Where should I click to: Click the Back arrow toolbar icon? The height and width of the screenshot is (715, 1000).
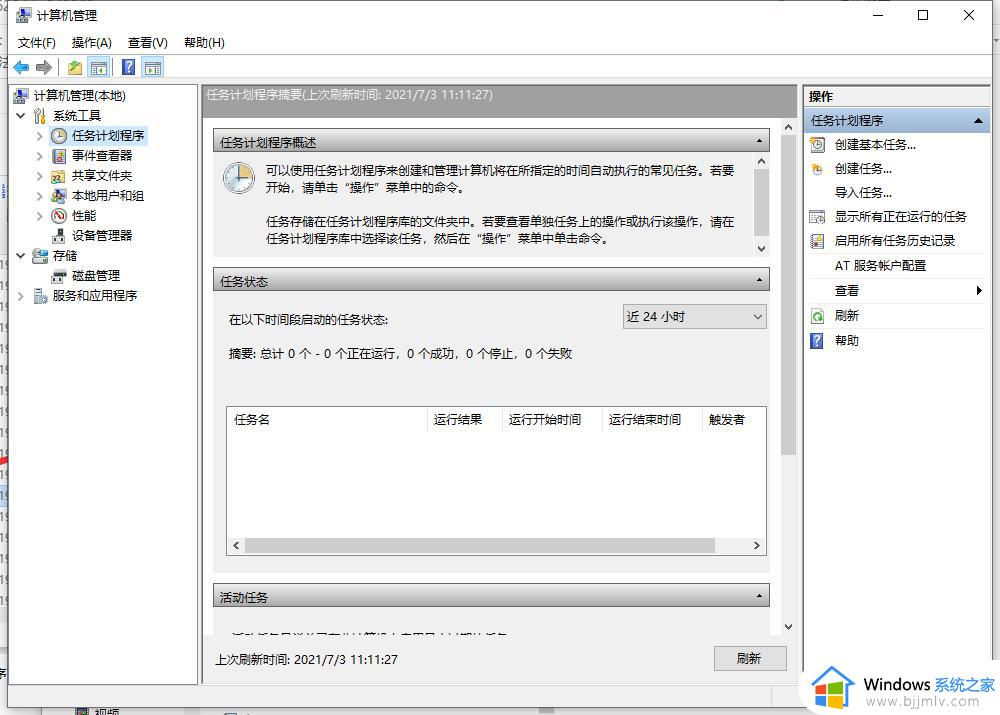pos(21,67)
